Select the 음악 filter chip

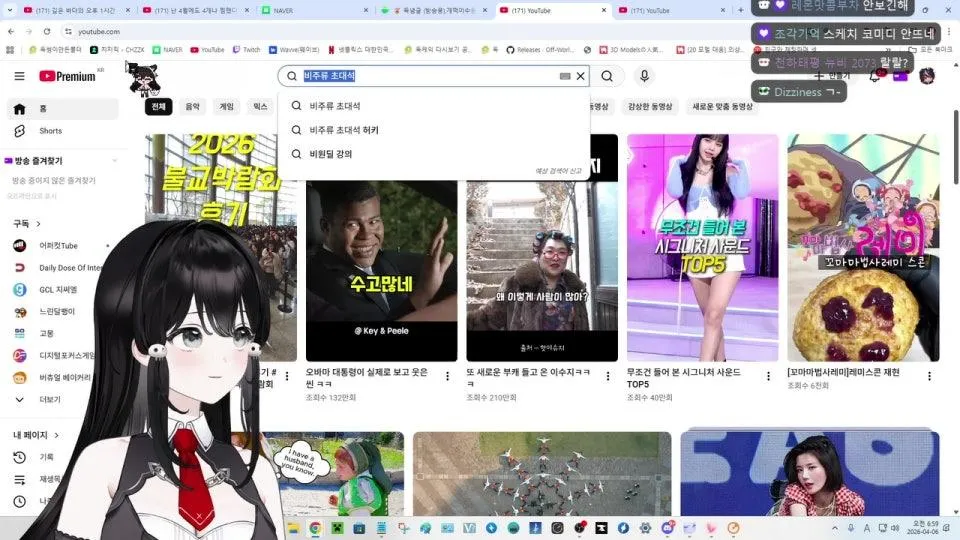click(x=192, y=107)
